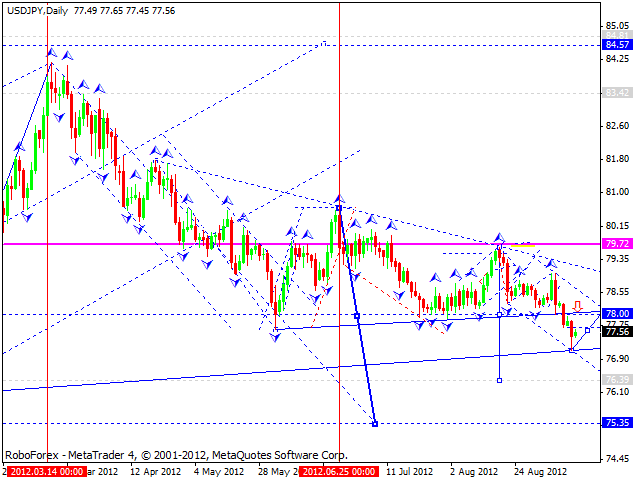
Task: Click the square handle below 76.90 on vertical line
Action: pyautogui.click(x=499, y=380)
